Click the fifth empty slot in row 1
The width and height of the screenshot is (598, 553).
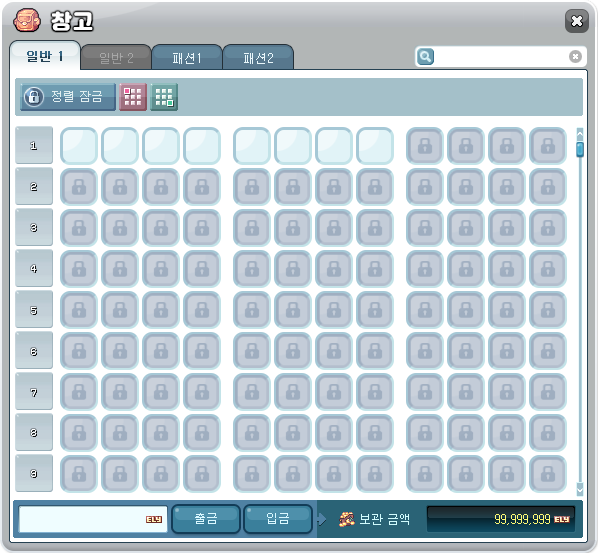pyautogui.click(x=252, y=146)
